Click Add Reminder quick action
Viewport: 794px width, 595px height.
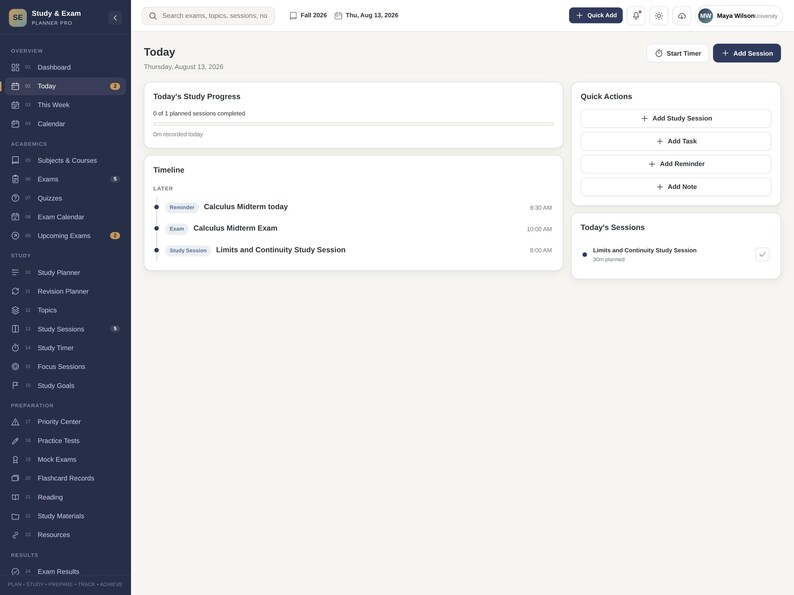click(676, 164)
